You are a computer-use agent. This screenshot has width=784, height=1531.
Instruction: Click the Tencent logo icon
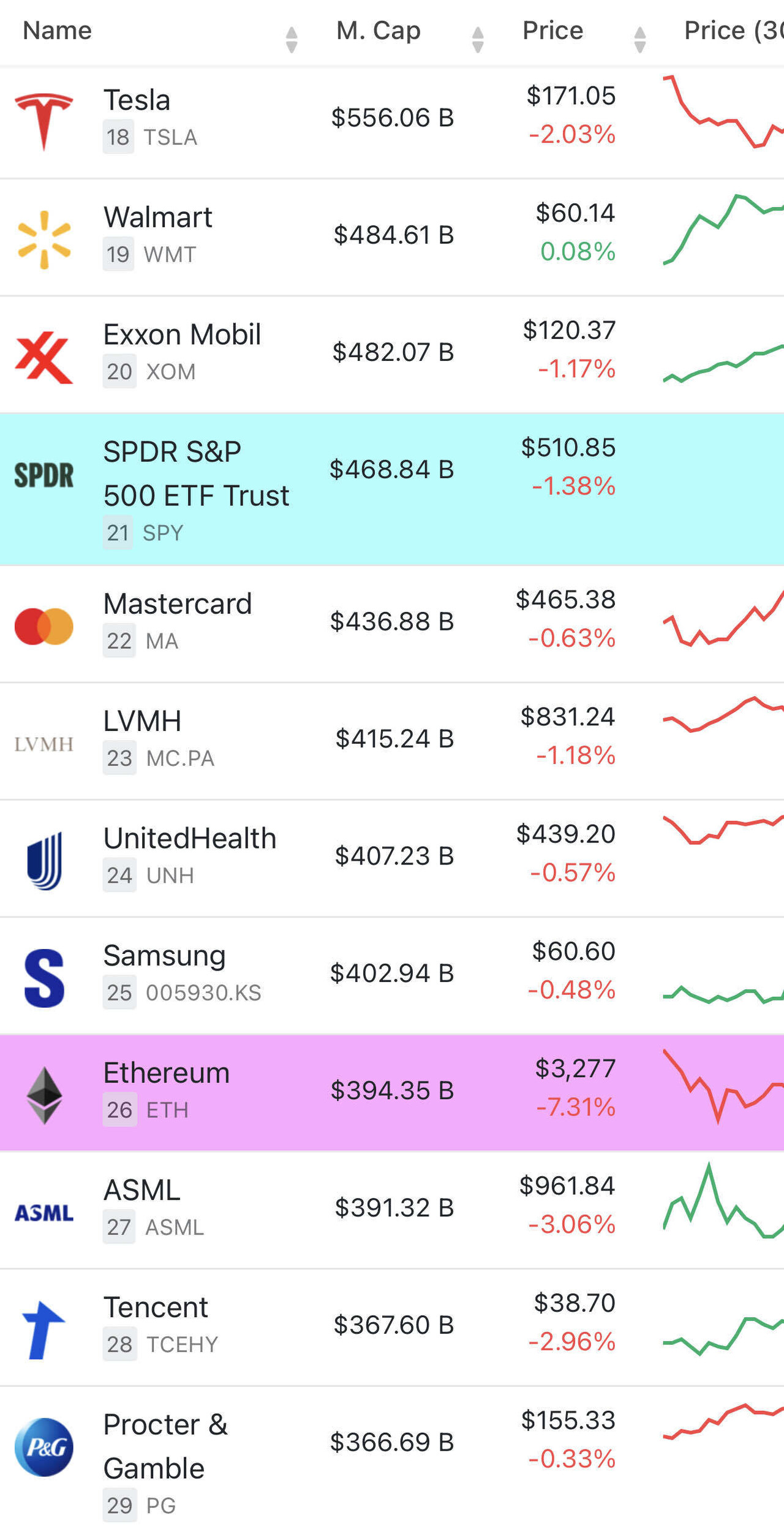coord(43,1330)
